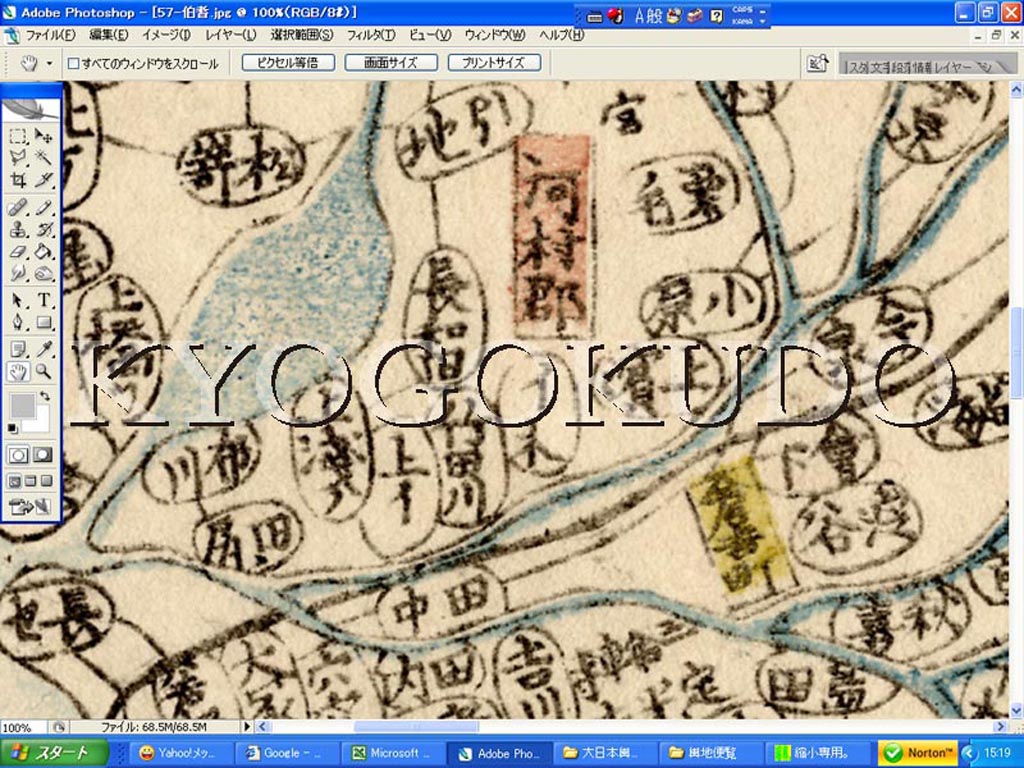Open the status bar info arrow menu
The height and width of the screenshot is (768, 1024).
pyautogui.click(x=247, y=726)
